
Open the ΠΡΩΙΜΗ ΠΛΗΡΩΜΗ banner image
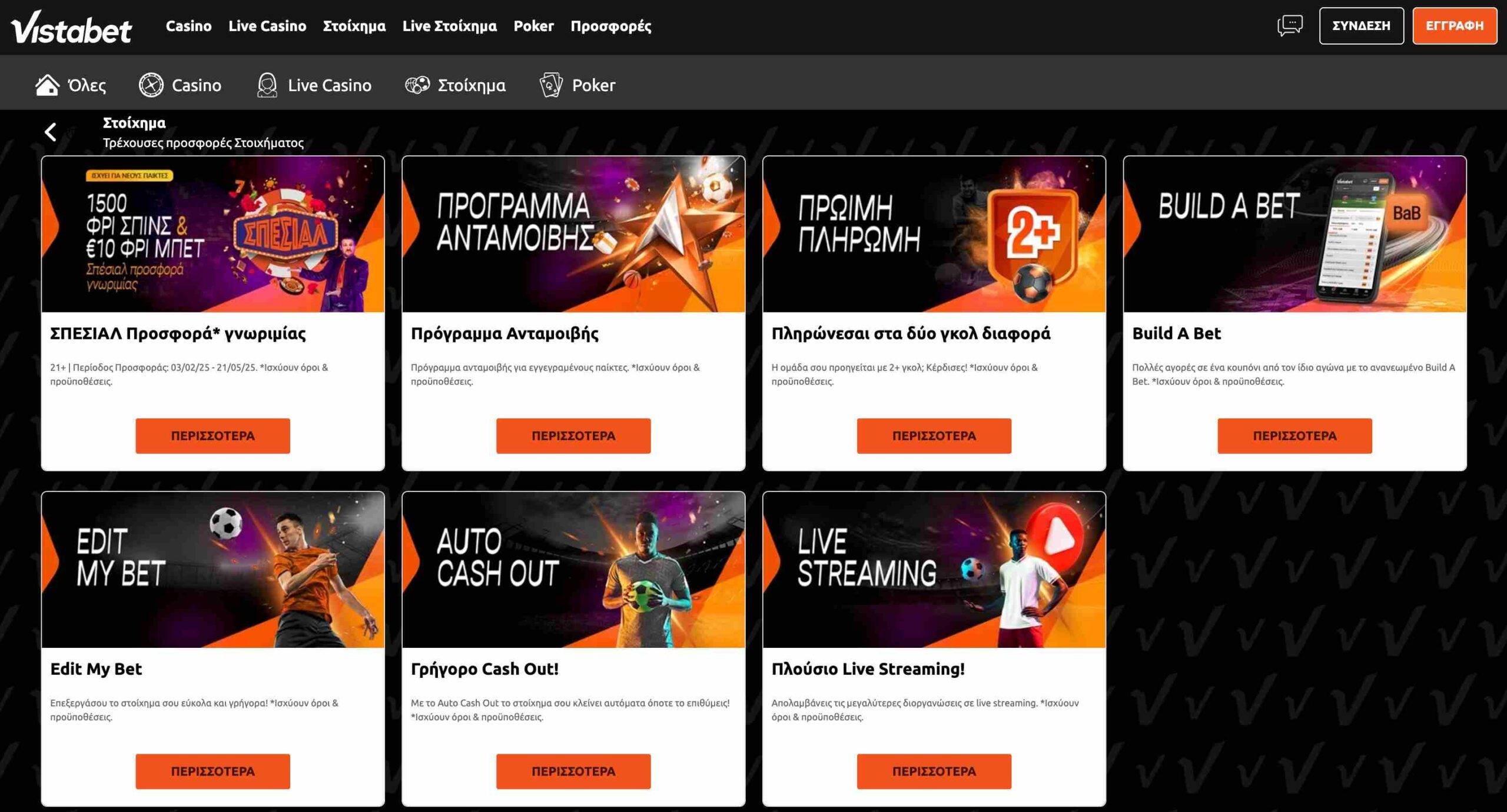pyautogui.click(x=934, y=234)
